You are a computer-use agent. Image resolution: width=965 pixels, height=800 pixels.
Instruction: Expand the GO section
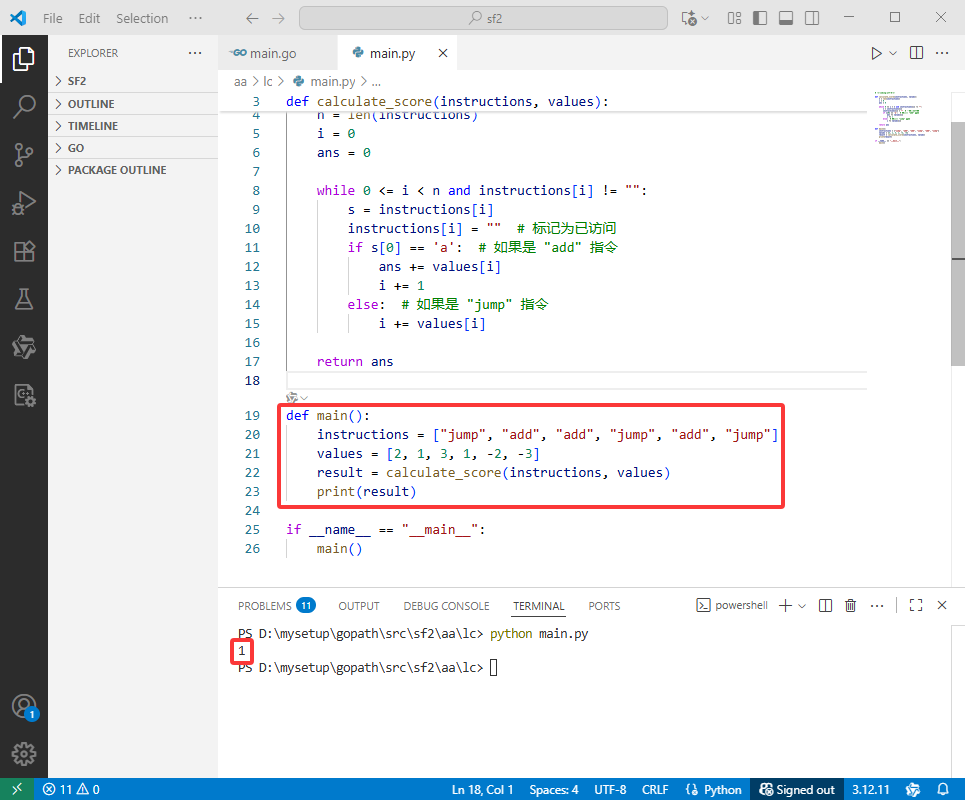[133, 148]
